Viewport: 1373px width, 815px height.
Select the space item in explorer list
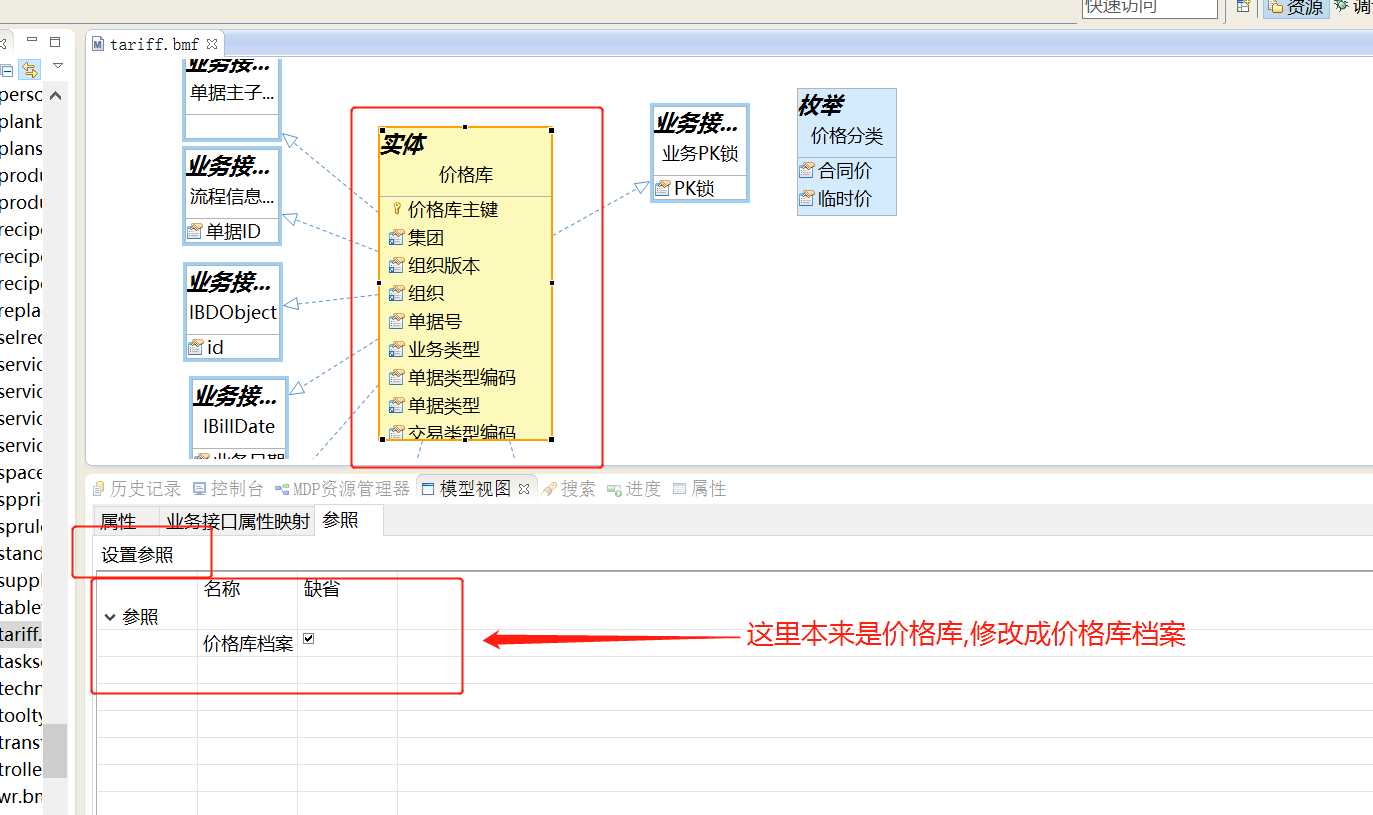[21, 472]
